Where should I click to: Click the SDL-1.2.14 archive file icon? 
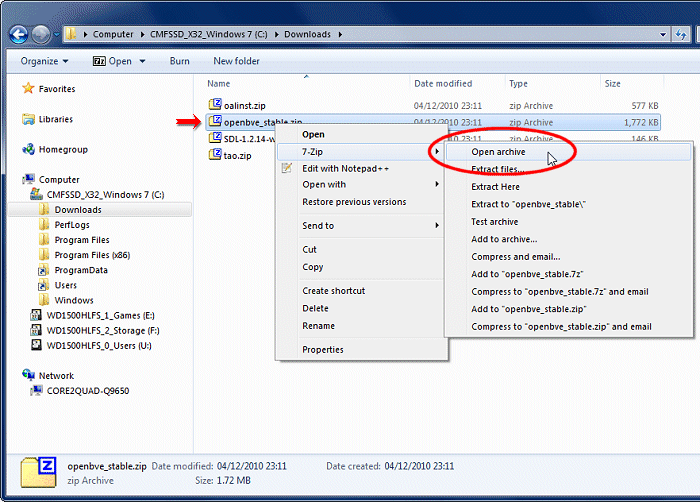coord(215,138)
